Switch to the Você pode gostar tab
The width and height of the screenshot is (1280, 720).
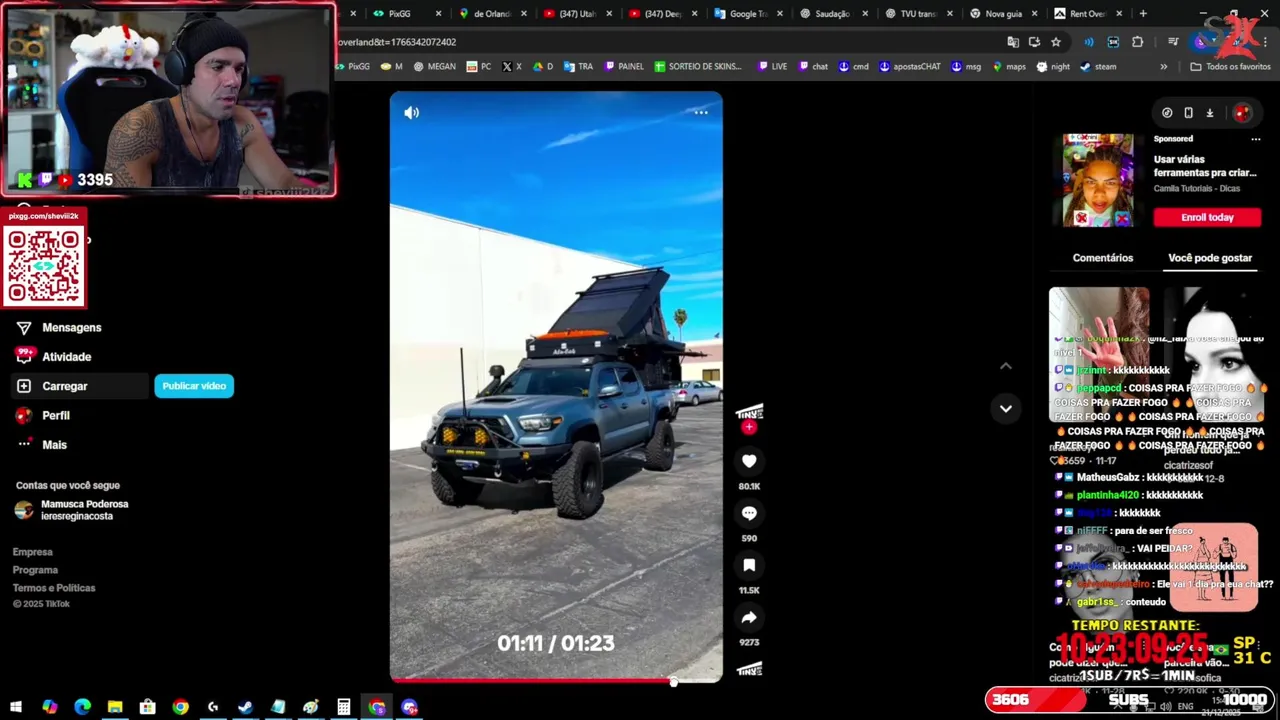click(x=1210, y=258)
